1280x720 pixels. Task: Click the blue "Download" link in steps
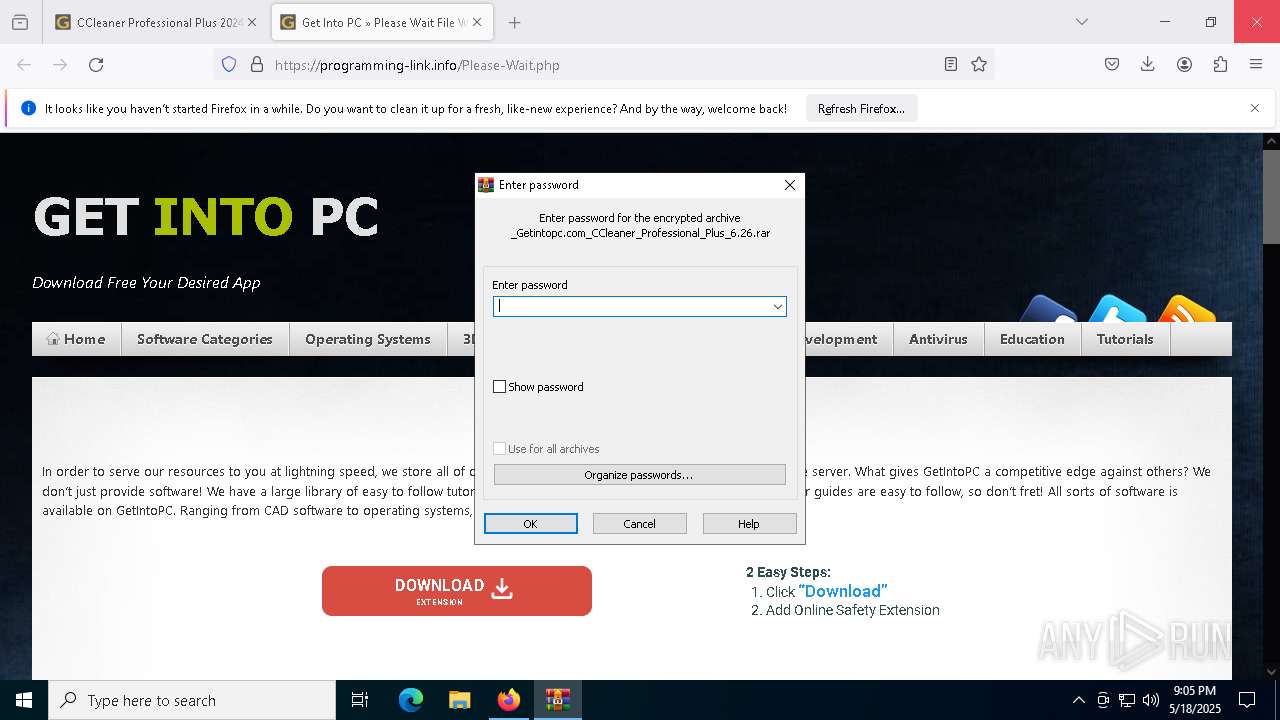[842, 591]
